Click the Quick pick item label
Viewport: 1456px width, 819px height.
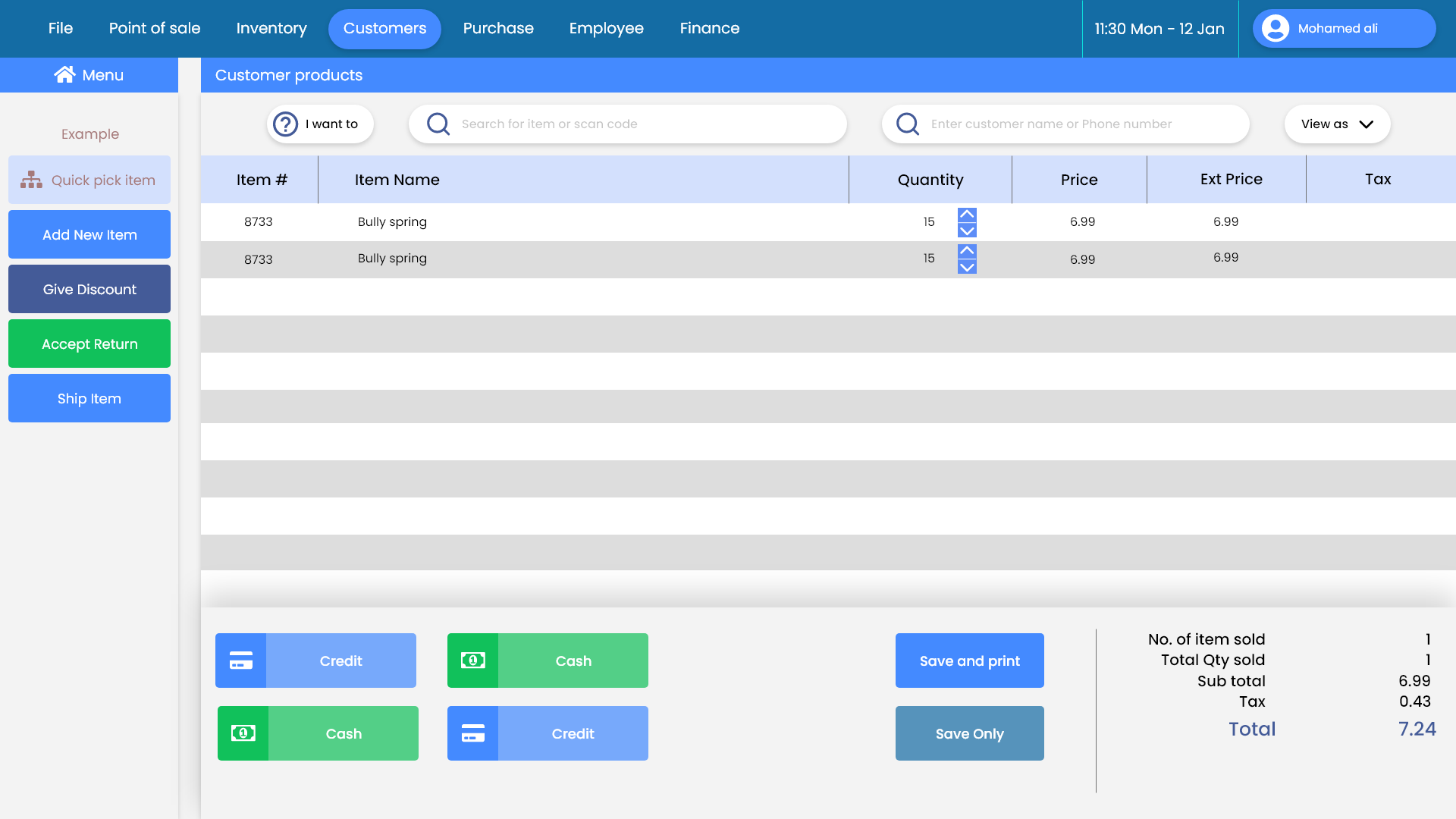pos(103,180)
